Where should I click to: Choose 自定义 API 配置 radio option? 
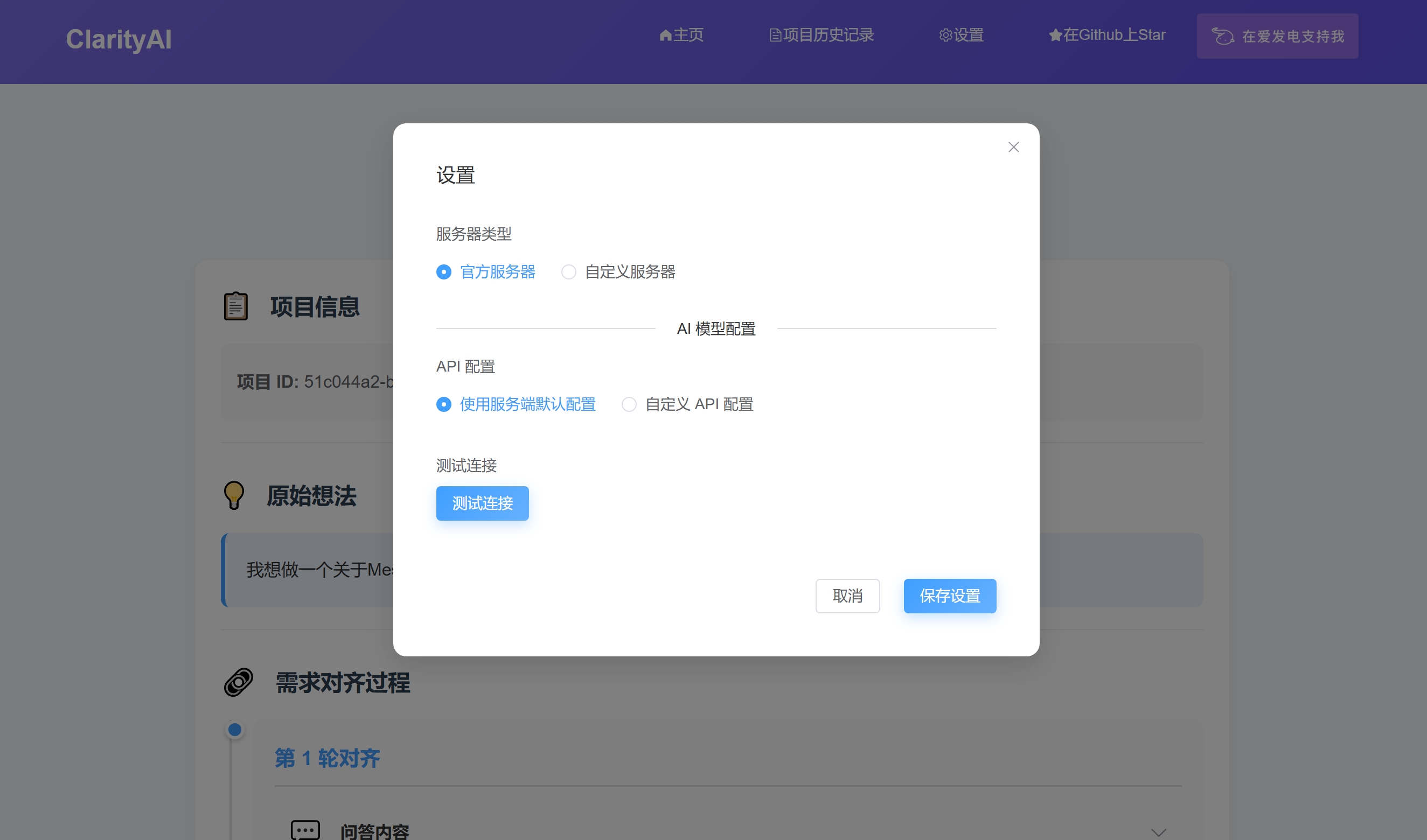[687, 404]
